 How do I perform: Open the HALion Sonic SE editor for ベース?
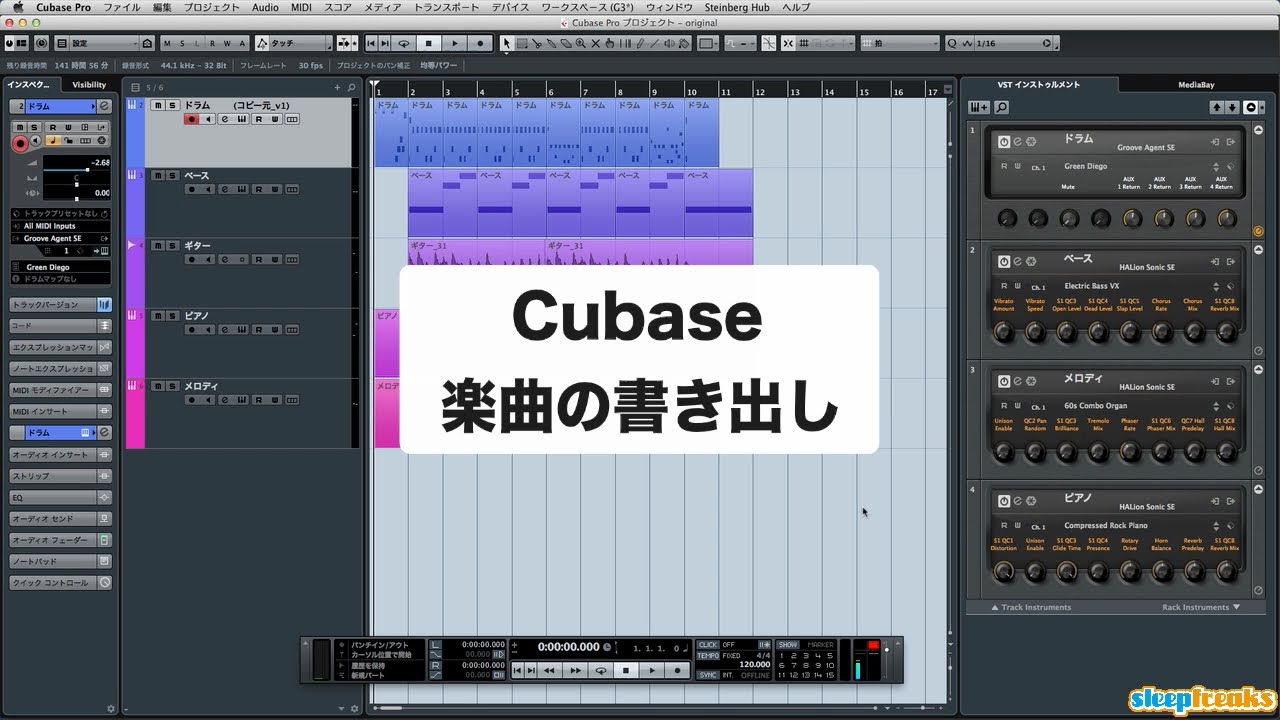click(x=1018, y=259)
